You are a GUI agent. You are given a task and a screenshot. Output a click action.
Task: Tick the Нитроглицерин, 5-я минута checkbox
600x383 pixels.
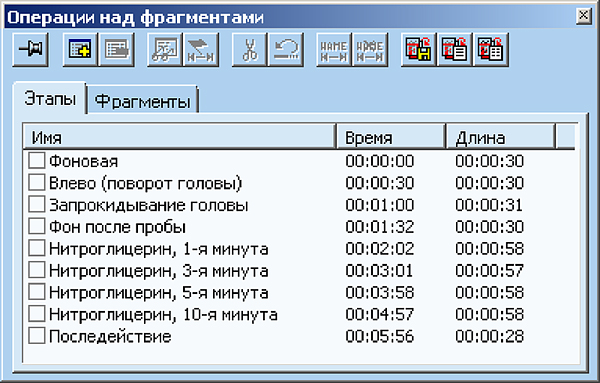pos(36,292)
